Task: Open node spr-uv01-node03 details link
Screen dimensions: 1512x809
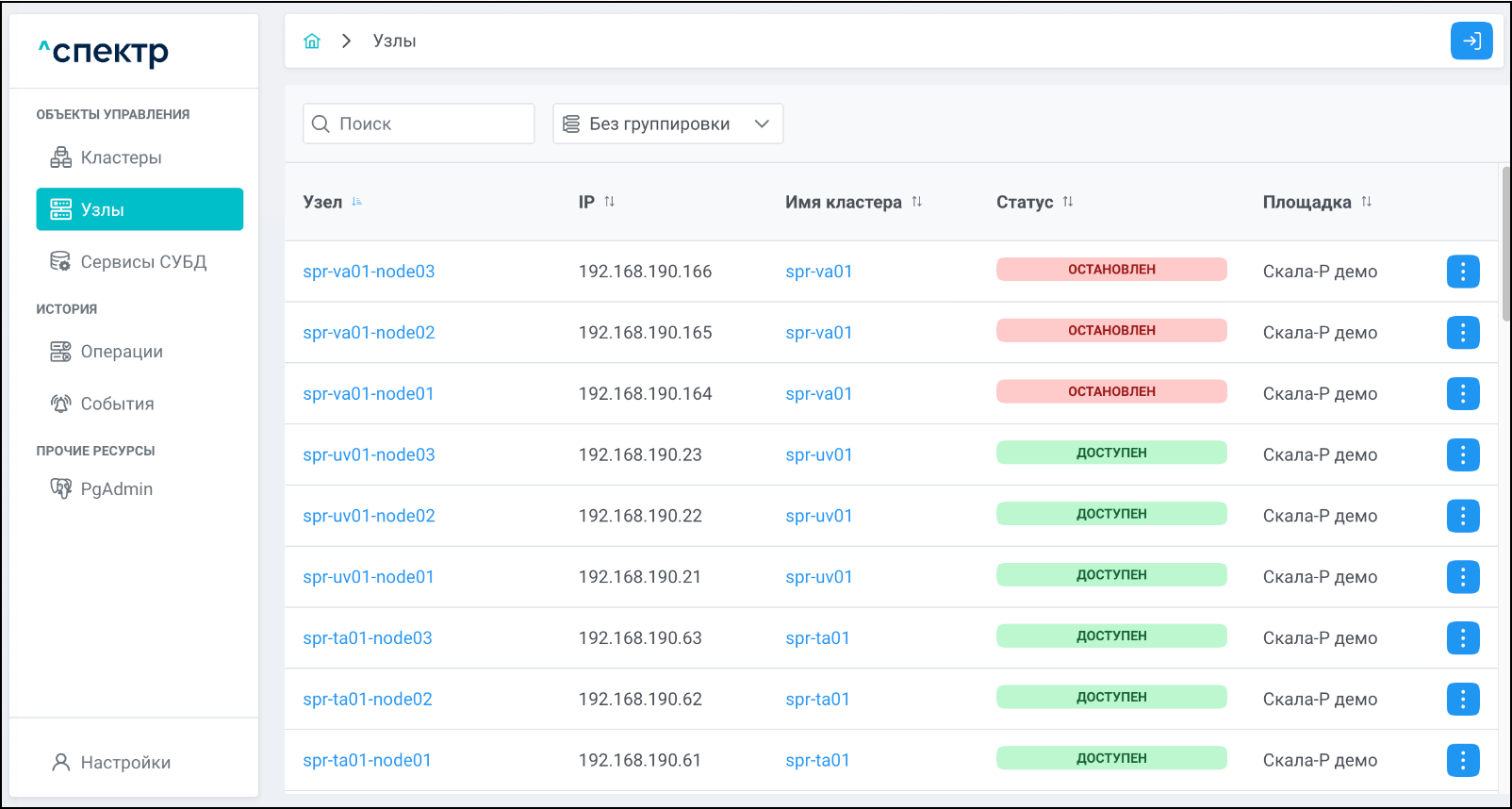Action: [x=369, y=454]
